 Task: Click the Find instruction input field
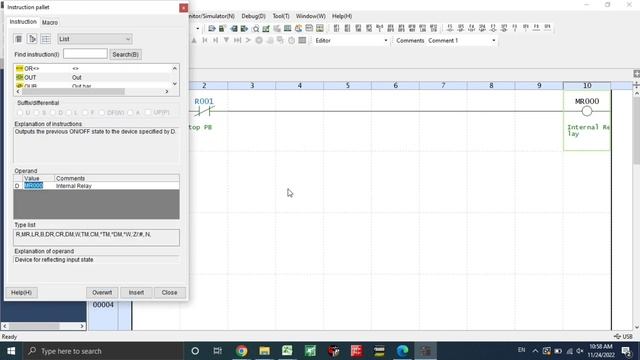tap(85, 54)
